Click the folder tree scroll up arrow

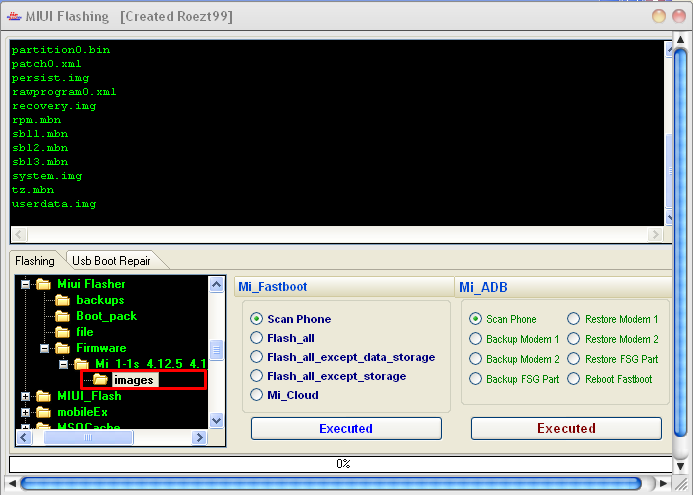[x=216, y=285]
